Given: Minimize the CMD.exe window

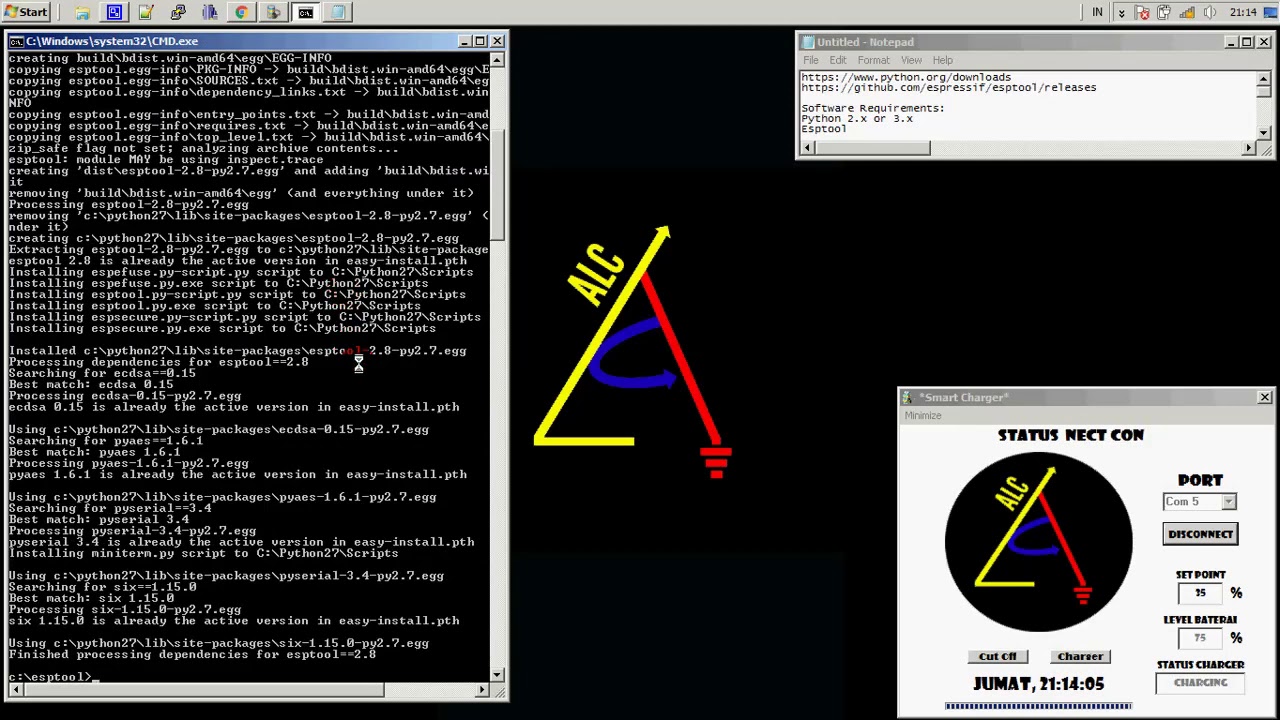Looking at the screenshot, I should (x=465, y=41).
